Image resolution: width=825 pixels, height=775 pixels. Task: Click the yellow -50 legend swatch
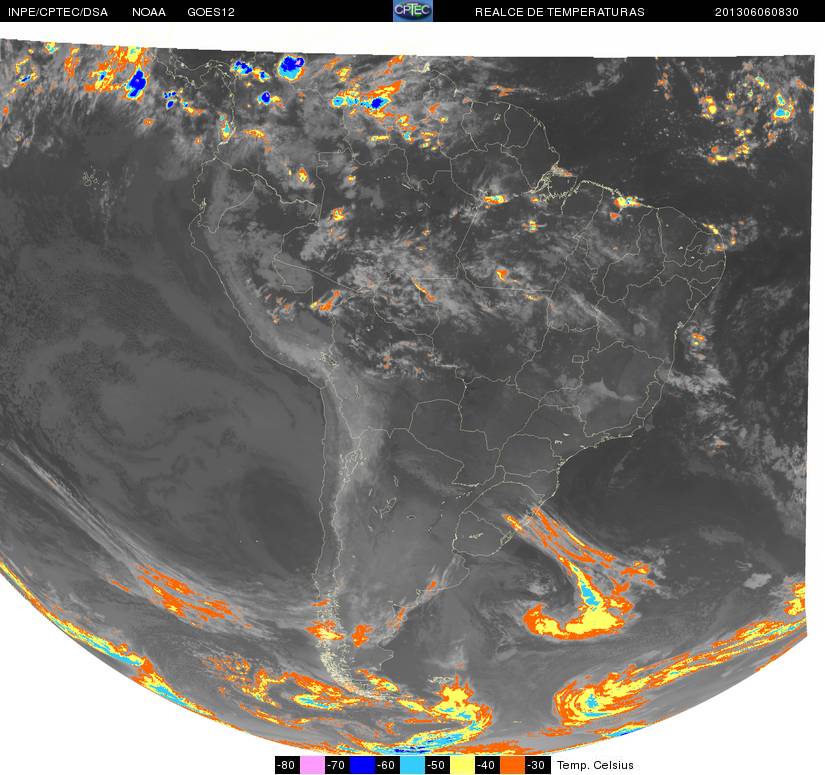coord(462,764)
